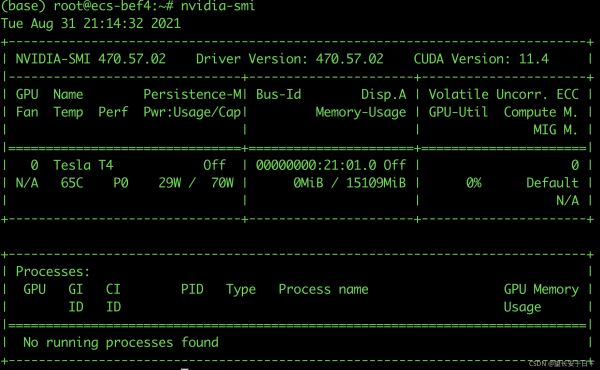600x370 pixels.
Task: Click the 65C temperature reading
Action: (72, 183)
